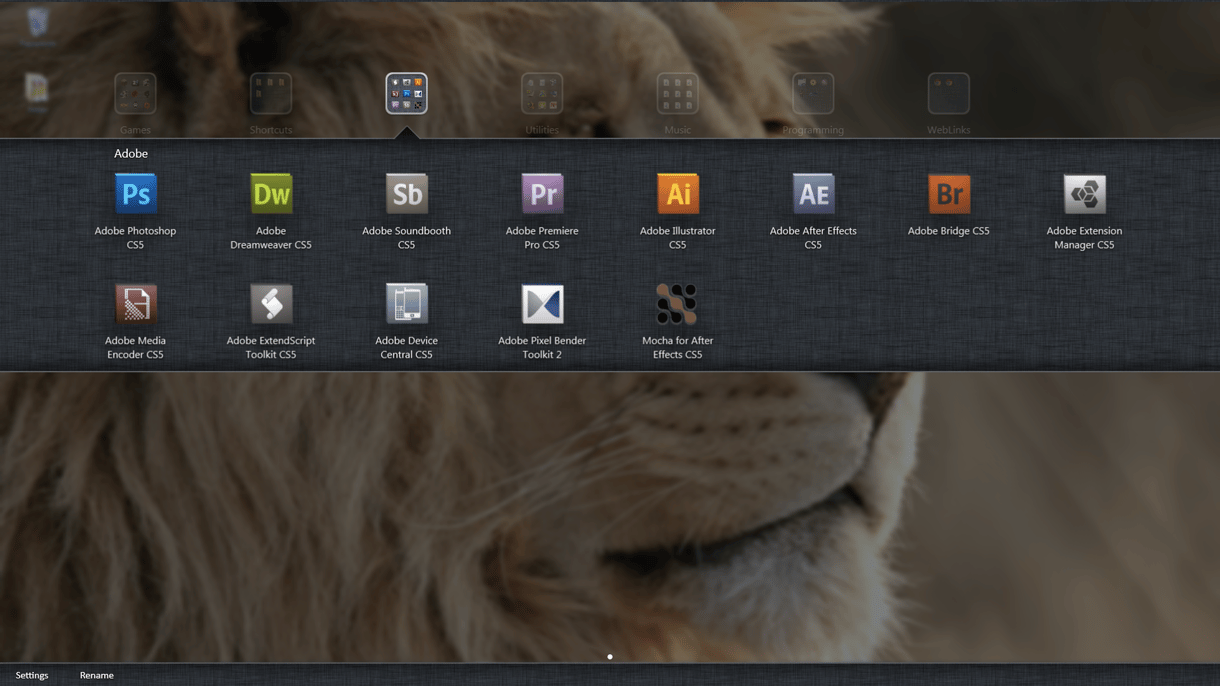Launch Adobe Extension Manager CS5
This screenshot has height=686, width=1220.
point(1085,194)
